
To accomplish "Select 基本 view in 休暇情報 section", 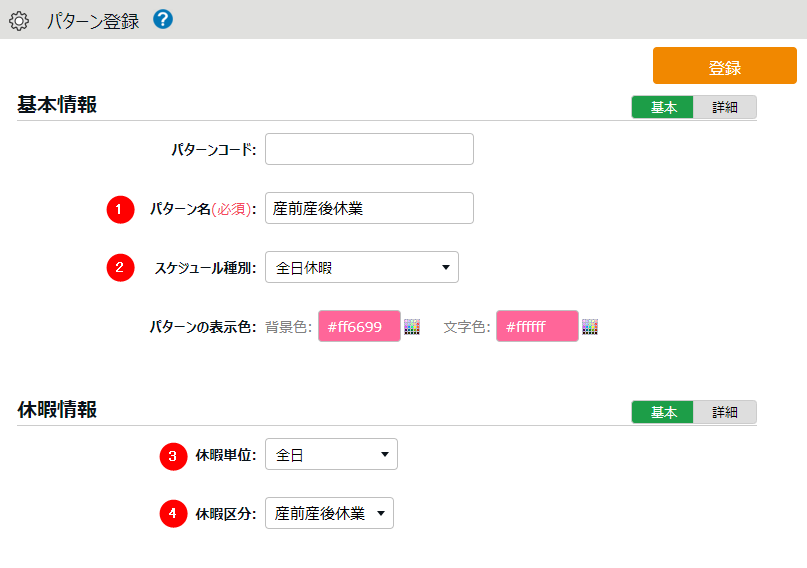I will coord(663,412).
